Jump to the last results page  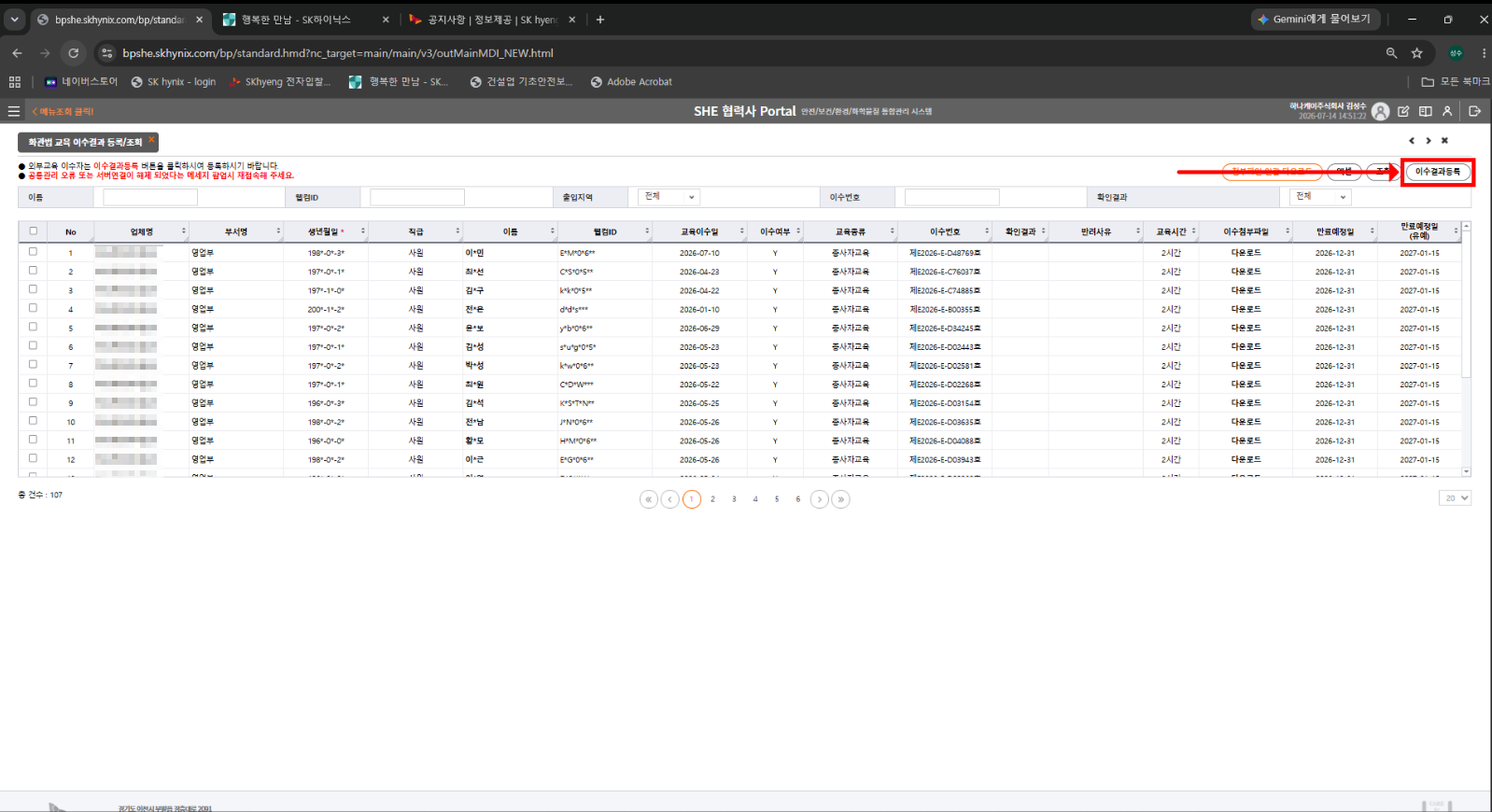pos(840,499)
